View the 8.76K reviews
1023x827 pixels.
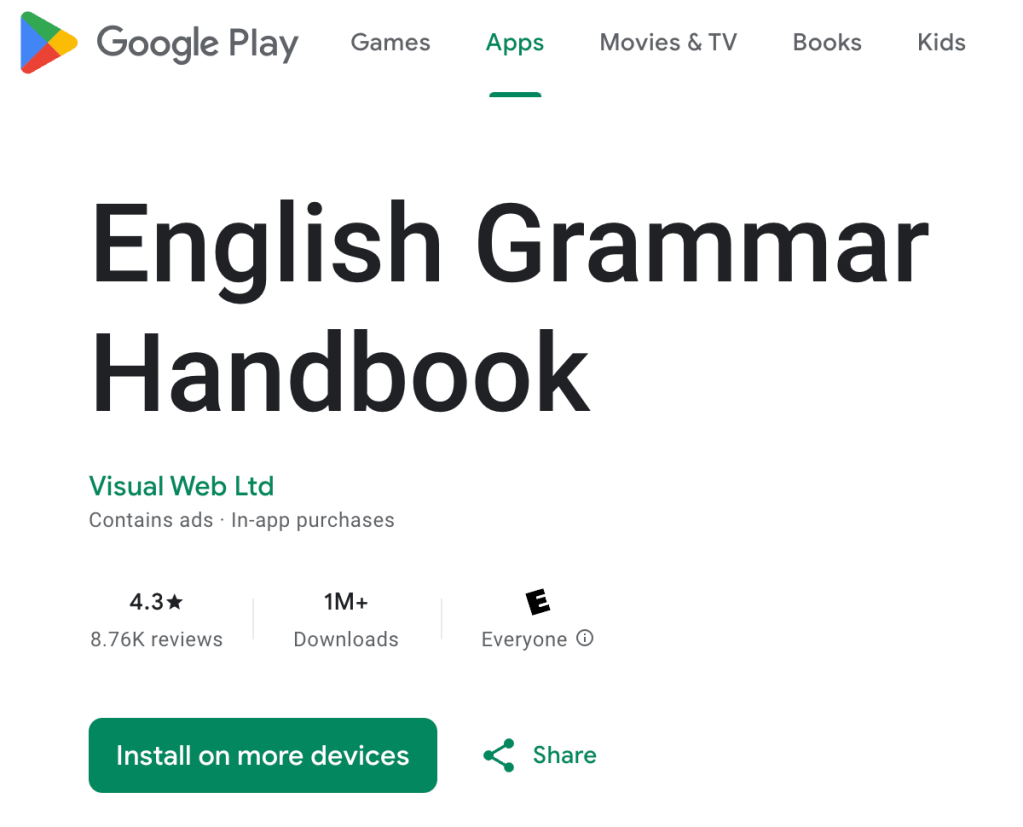(156, 639)
